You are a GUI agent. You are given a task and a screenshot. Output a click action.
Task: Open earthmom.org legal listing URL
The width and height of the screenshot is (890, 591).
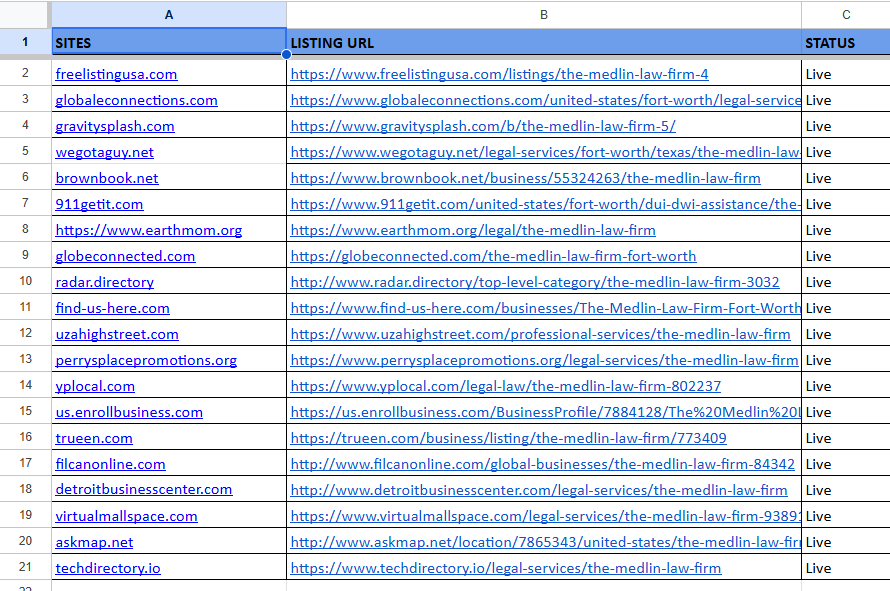[473, 230]
